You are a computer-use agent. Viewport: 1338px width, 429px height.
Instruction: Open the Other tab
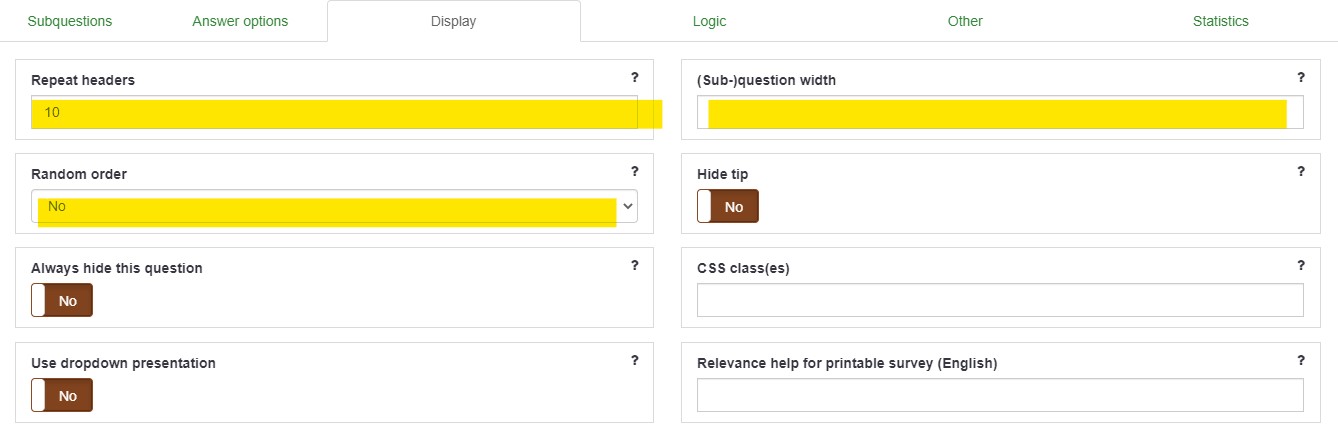point(965,21)
